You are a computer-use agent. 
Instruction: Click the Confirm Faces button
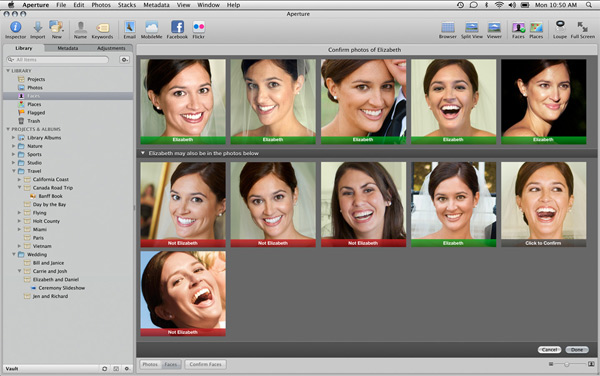205,364
